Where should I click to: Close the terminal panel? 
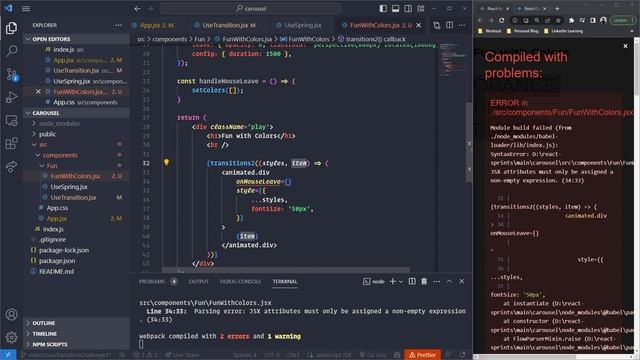point(462,281)
